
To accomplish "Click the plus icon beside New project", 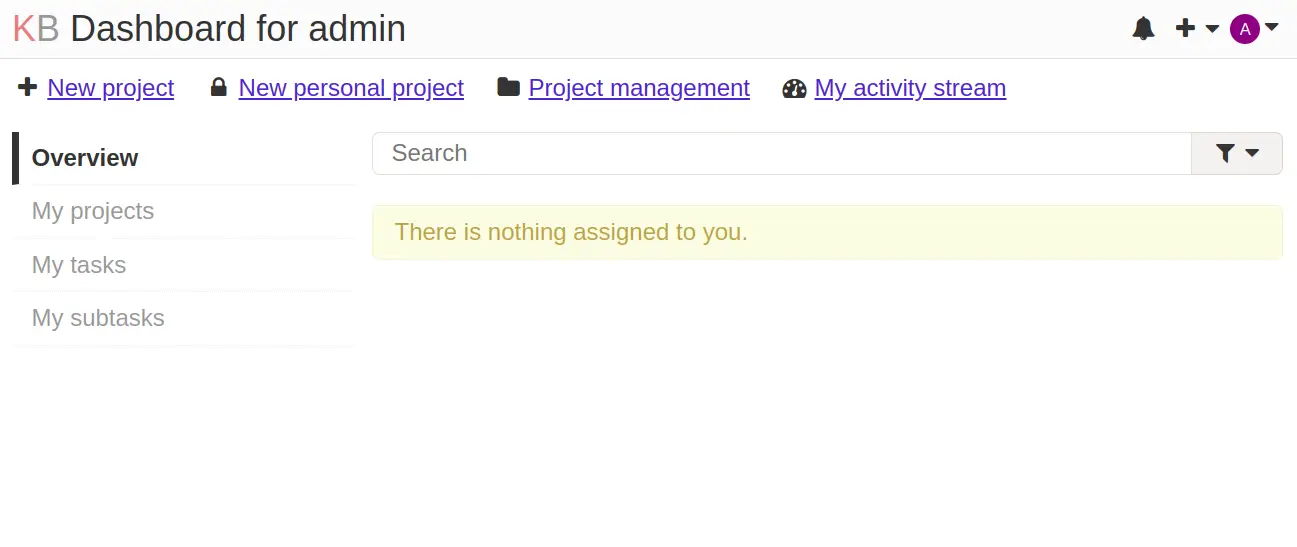I will (28, 87).
